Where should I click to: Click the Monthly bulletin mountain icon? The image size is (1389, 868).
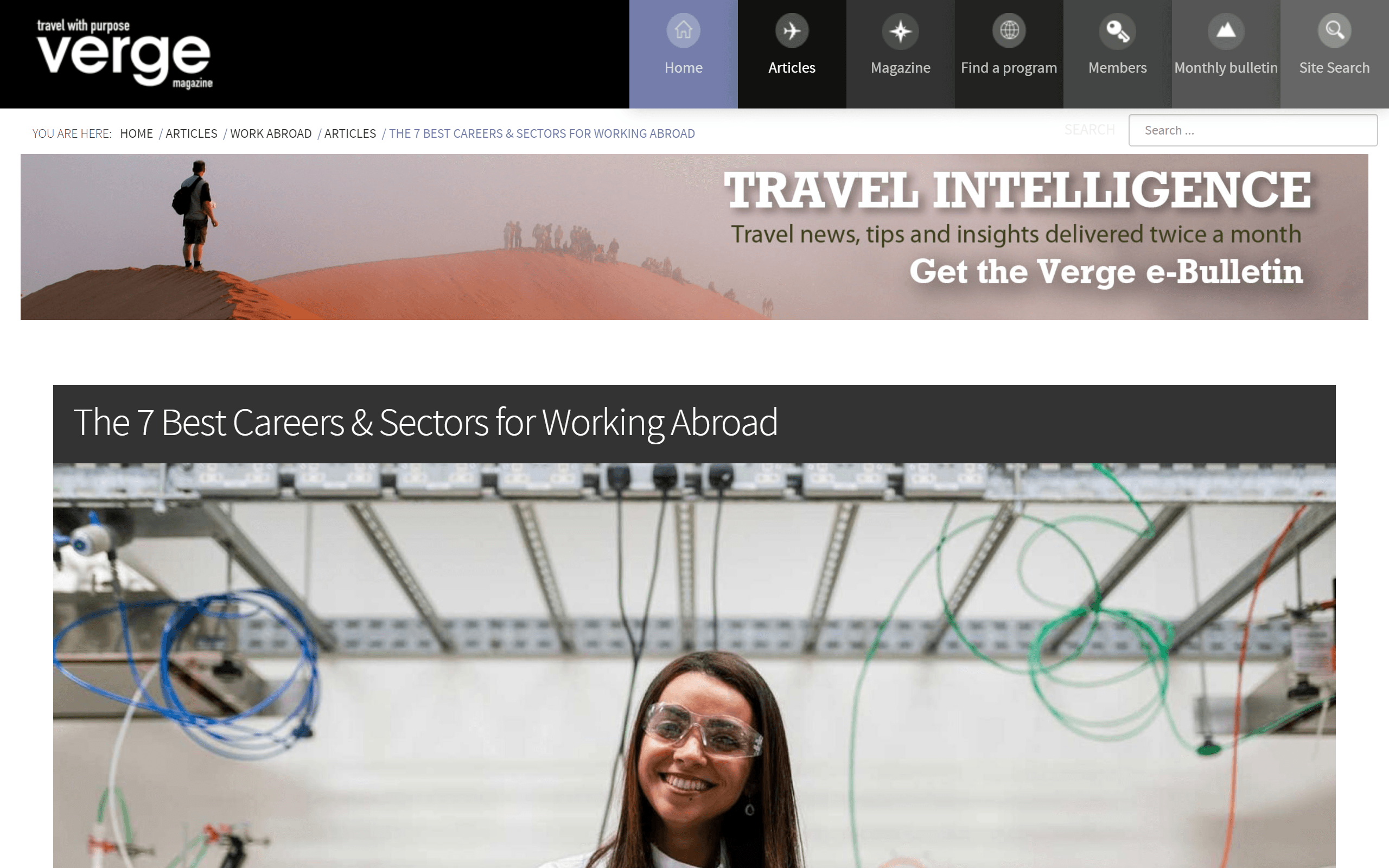coord(1226,30)
